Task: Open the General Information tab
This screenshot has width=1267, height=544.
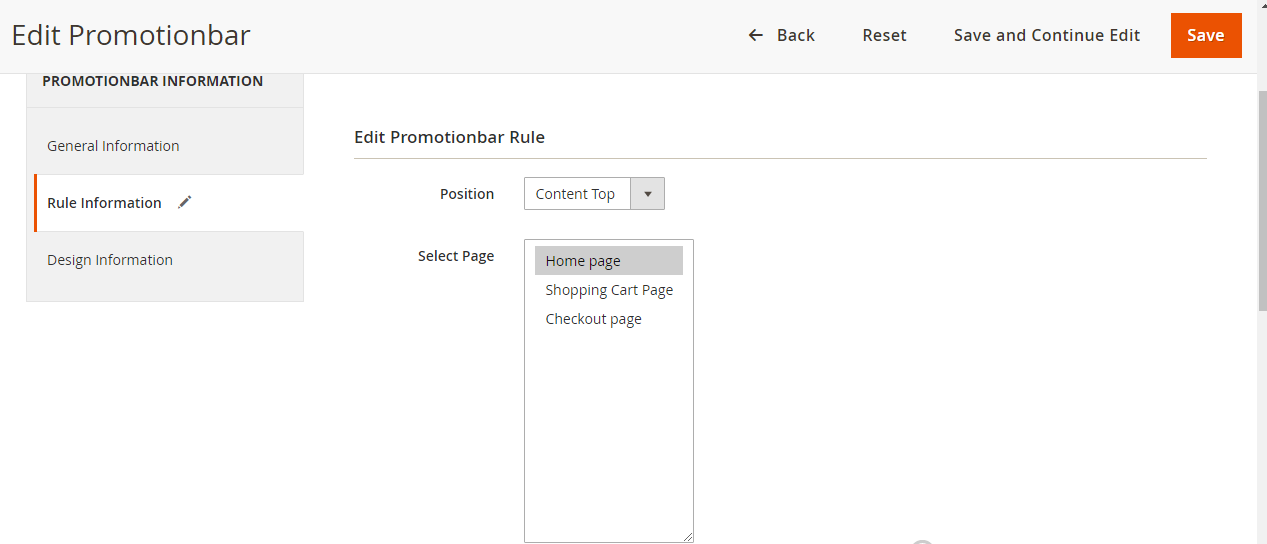Action: pyautogui.click(x=113, y=146)
